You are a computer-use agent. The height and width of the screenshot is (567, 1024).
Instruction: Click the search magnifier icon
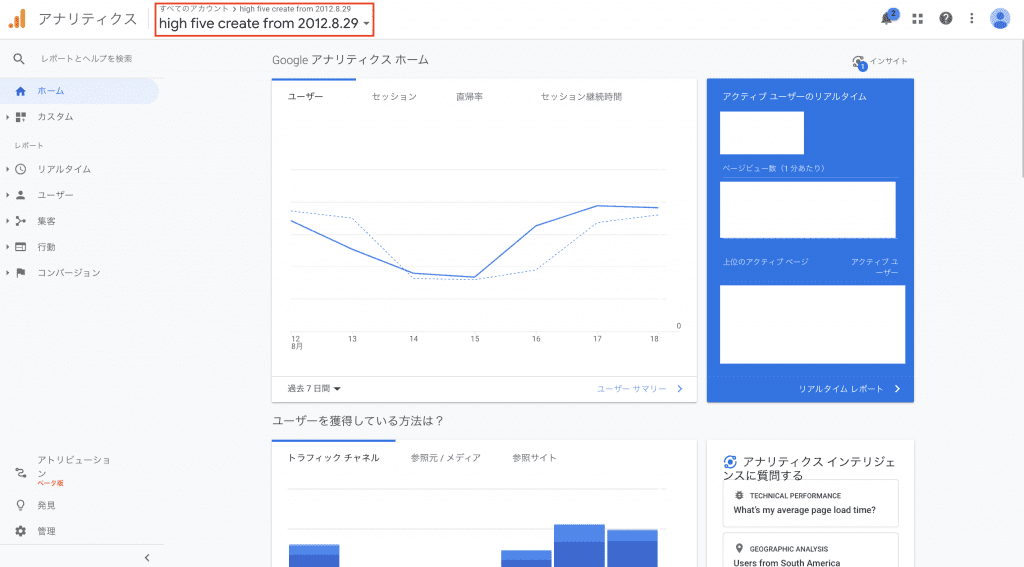tap(19, 59)
